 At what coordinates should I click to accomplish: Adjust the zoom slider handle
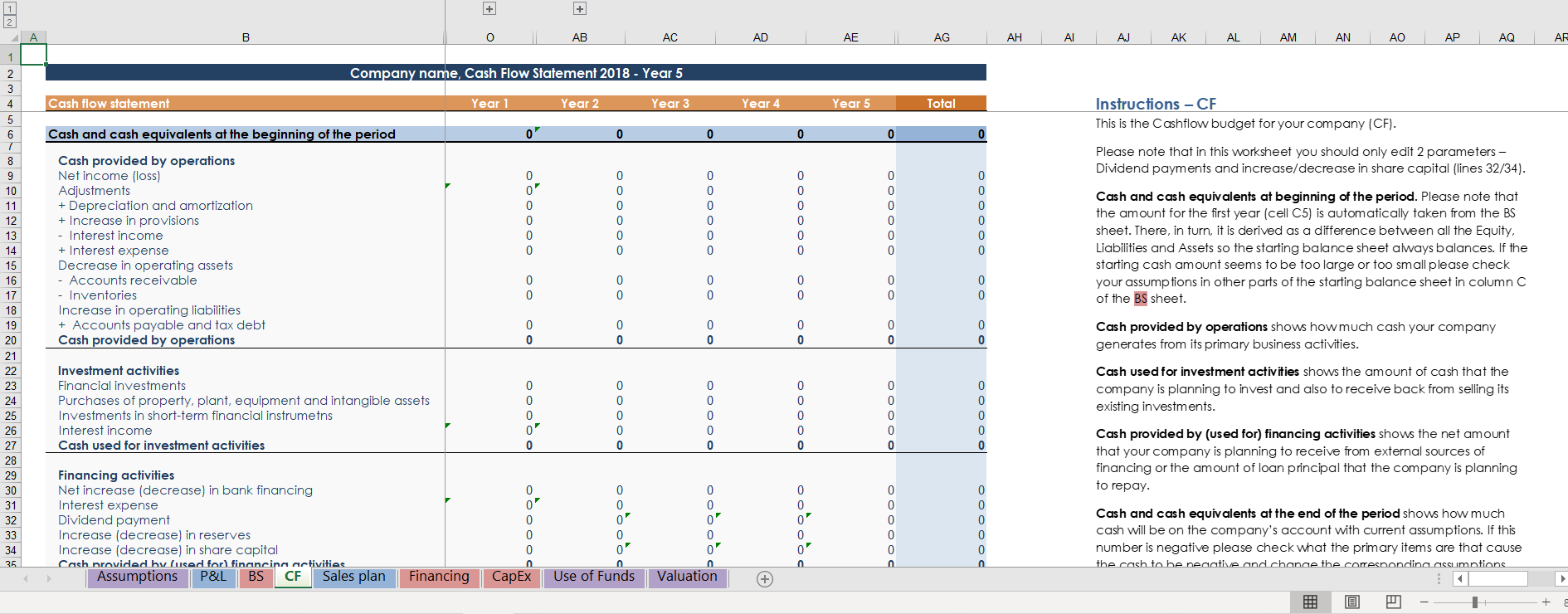[x=1475, y=602]
